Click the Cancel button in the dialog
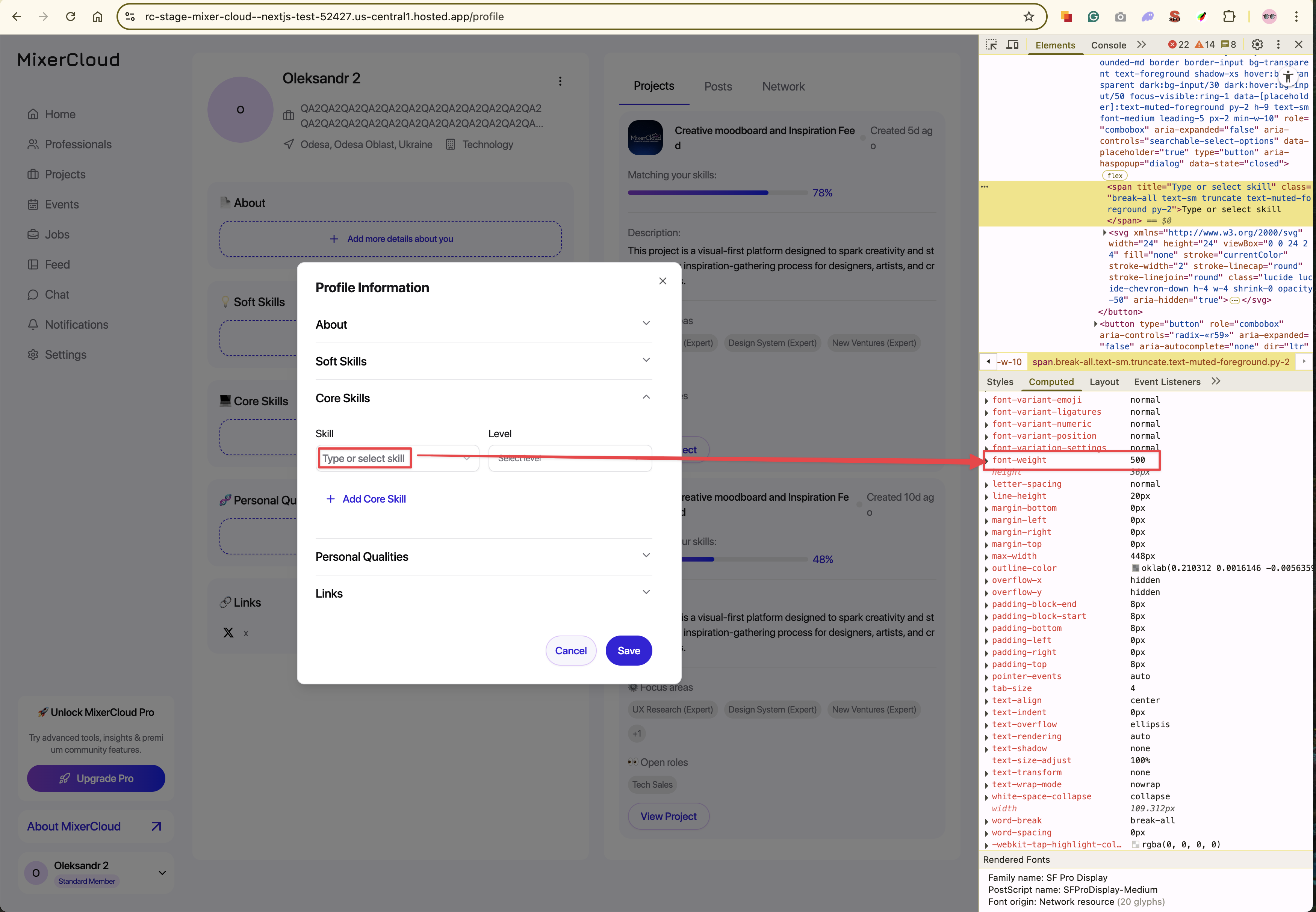The height and width of the screenshot is (912, 1316). [570, 650]
